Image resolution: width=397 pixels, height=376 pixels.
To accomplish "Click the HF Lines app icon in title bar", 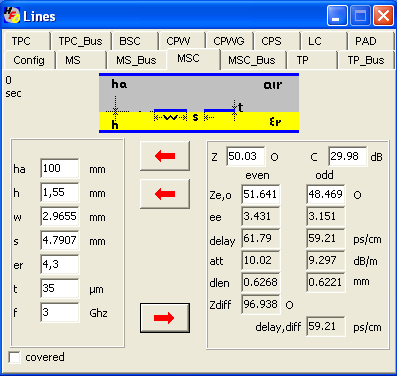I will 12,16.
